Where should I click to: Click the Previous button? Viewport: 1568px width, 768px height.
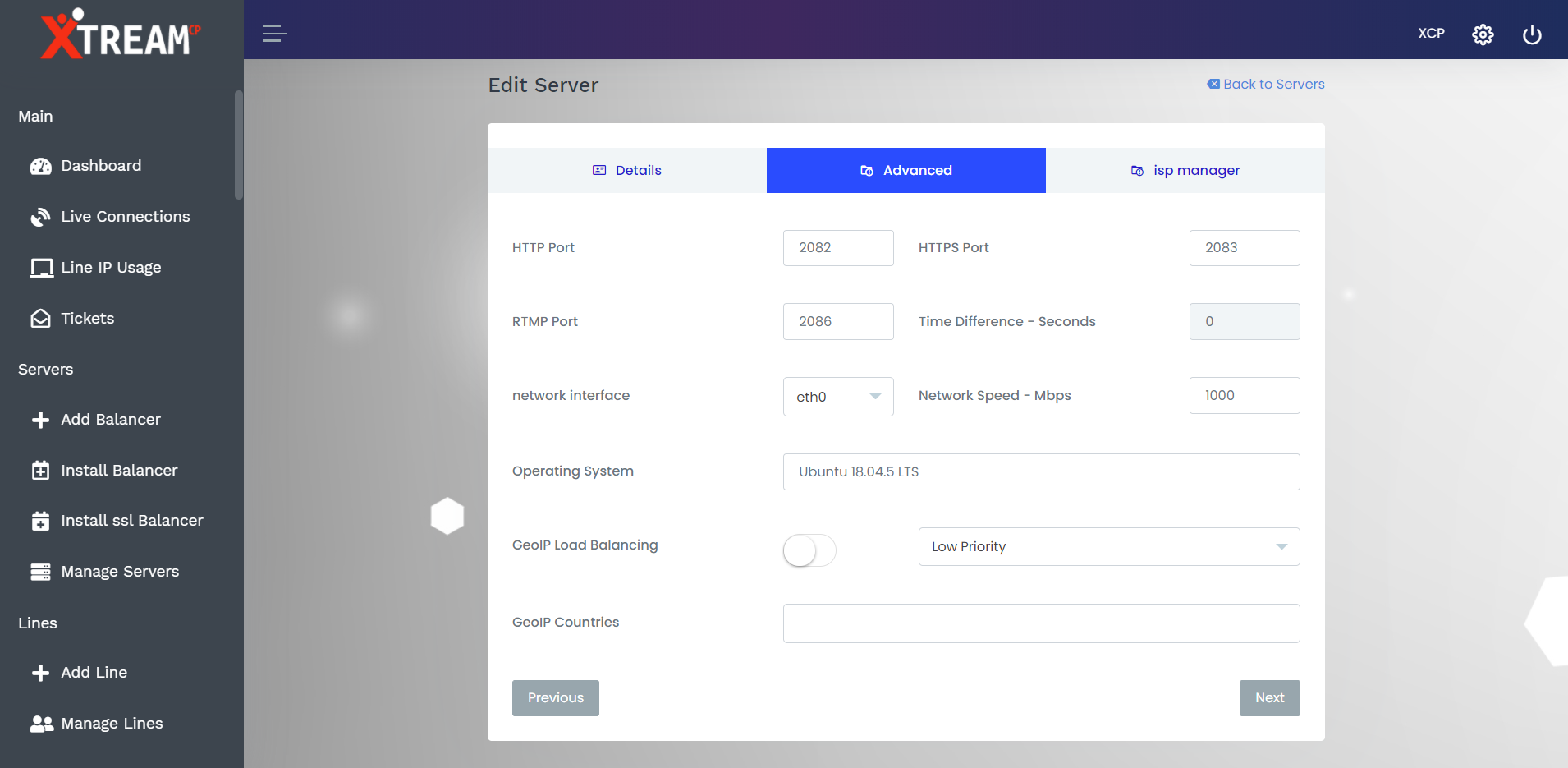tap(556, 698)
